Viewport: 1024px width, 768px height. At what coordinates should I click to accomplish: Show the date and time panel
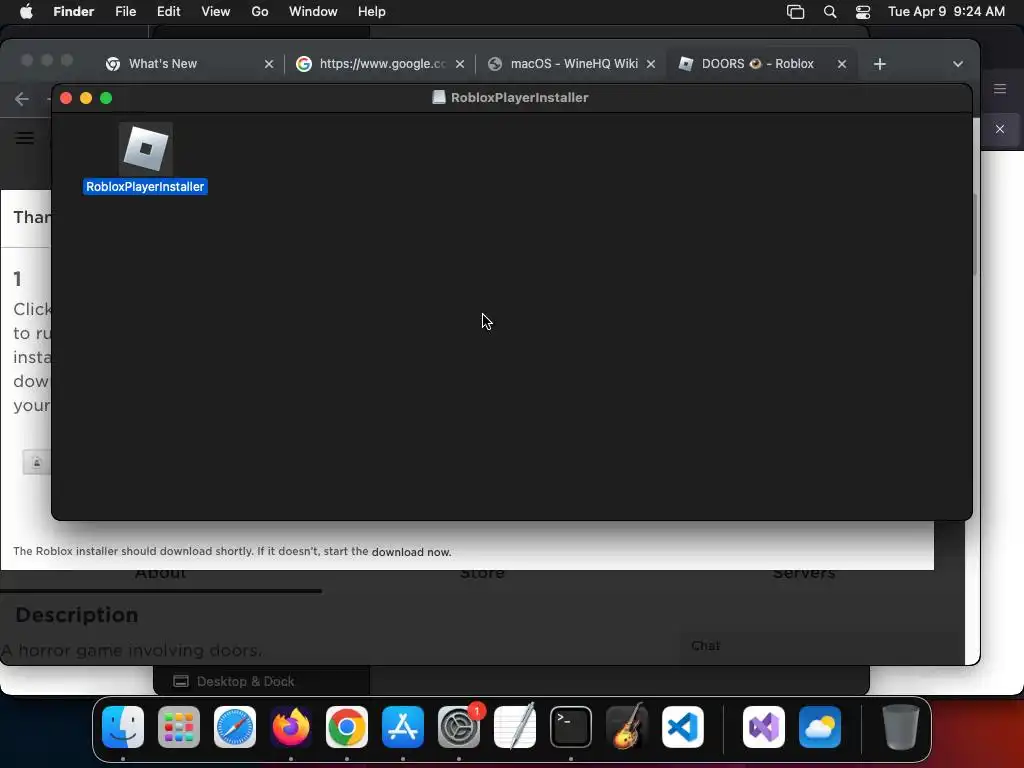click(x=946, y=12)
